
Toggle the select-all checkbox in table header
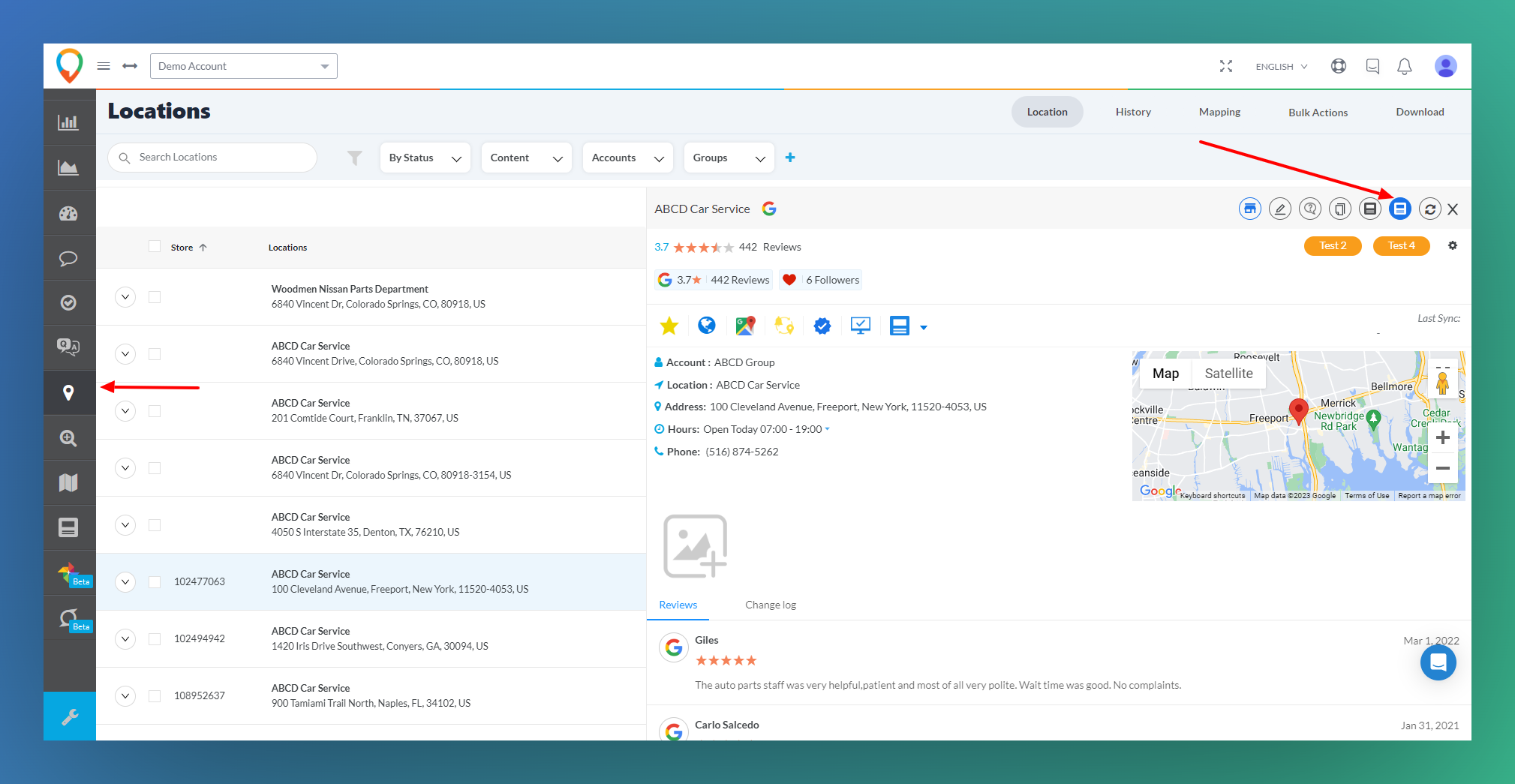coord(155,246)
